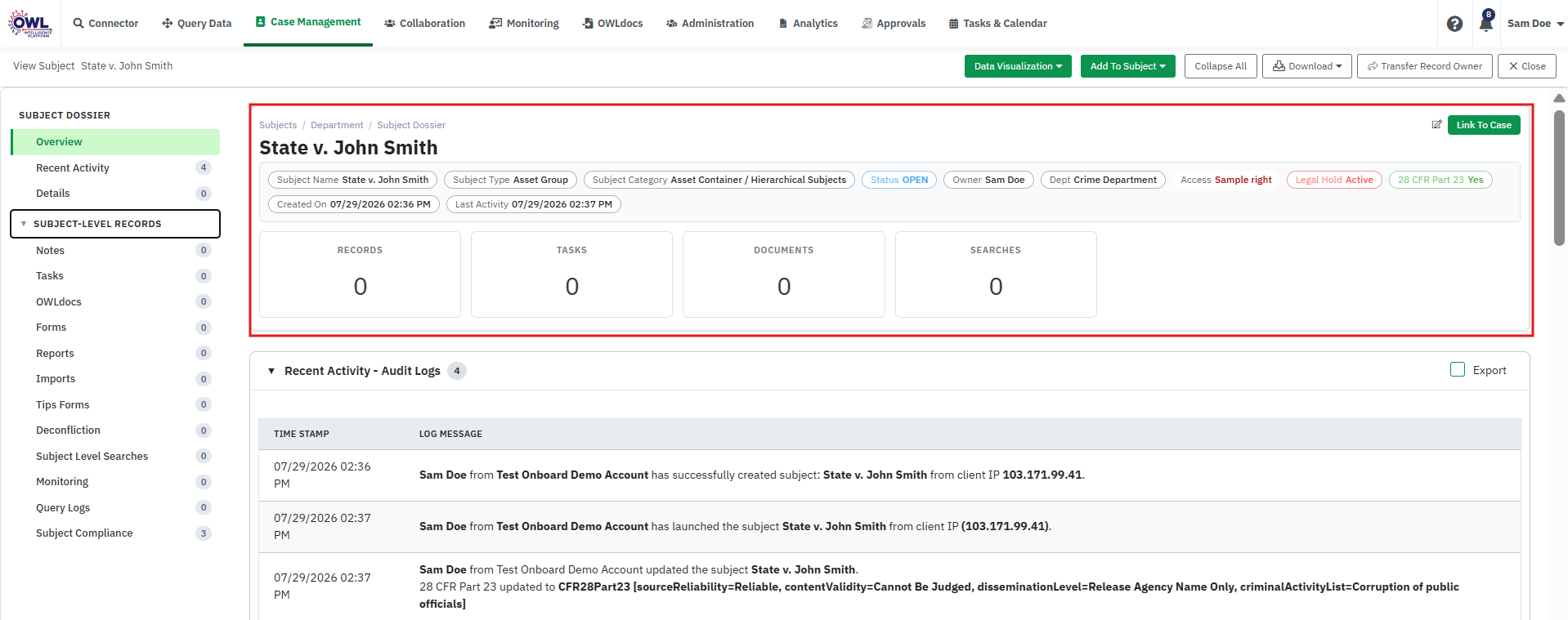Click the 28 CFR Part 23 Yes badge
The image size is (1568, 620).
(1440, 180)
